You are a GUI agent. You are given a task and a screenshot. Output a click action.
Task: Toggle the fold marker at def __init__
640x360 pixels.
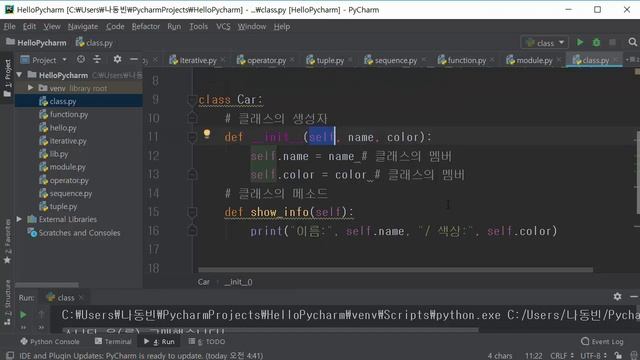pyautogui.click(x=192, y=137)
